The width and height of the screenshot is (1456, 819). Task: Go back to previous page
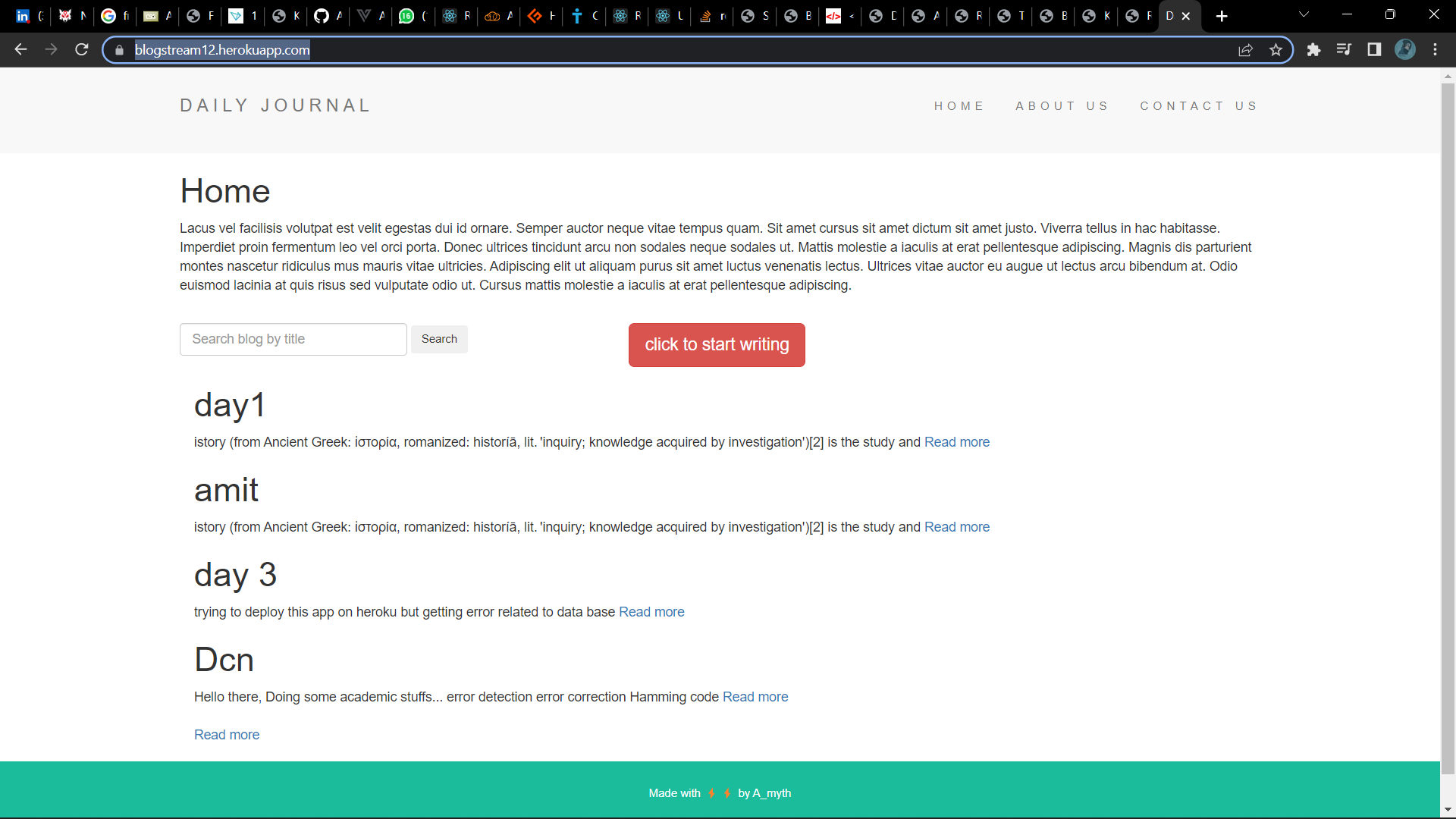click(x=20, y=50)
